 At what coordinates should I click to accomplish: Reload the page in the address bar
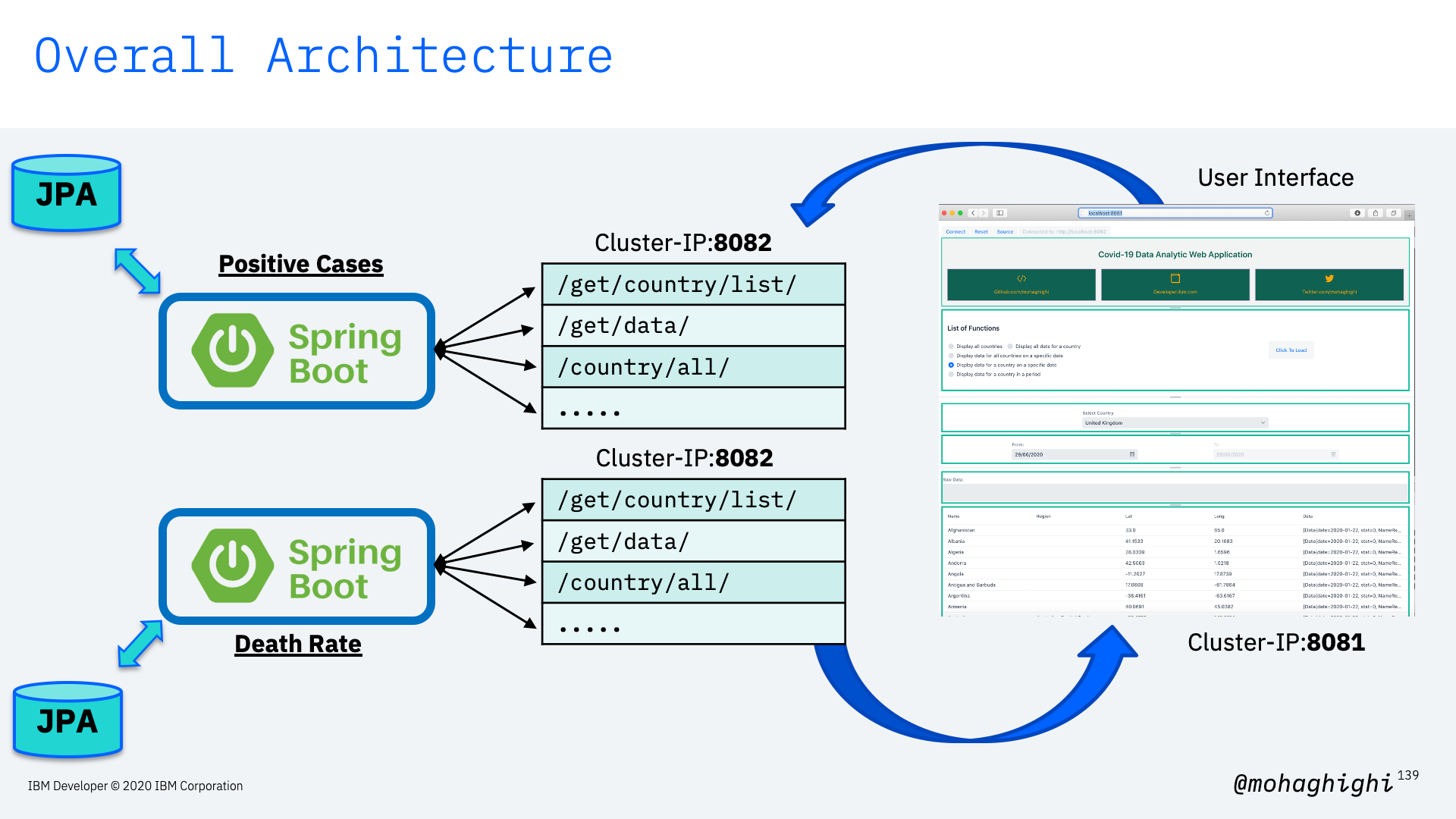[x=1266, y=213]
